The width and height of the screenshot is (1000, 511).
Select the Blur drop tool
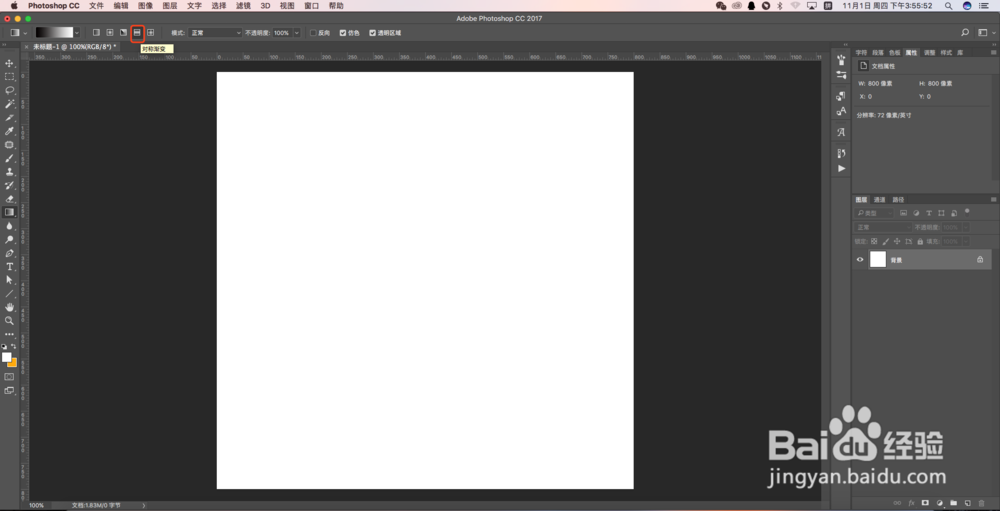point(10,226)
